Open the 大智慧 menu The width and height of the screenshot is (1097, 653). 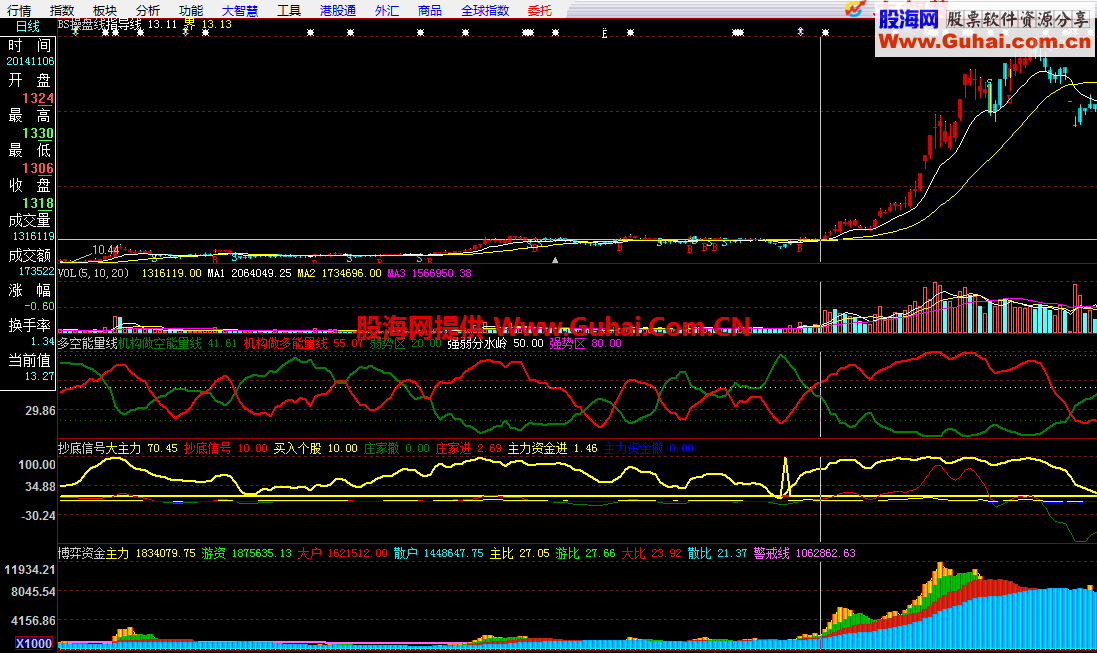239,10
